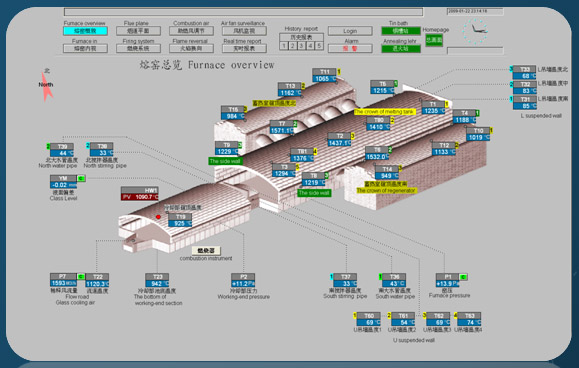Click the red North compass arrow

(x=46, y=87)
